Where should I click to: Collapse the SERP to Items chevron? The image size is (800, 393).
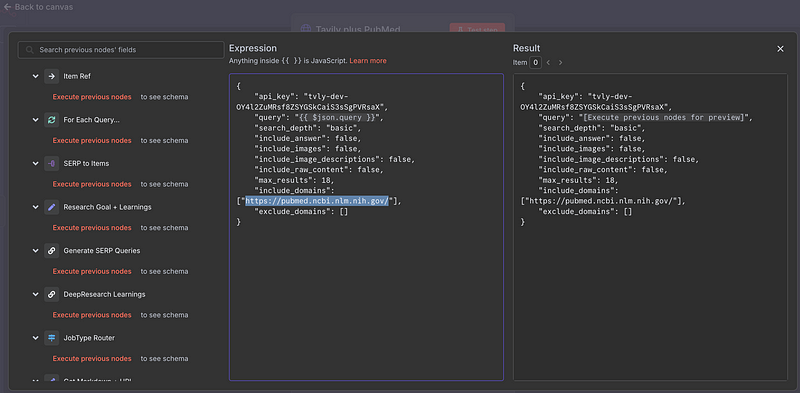[x=35, y=164]
